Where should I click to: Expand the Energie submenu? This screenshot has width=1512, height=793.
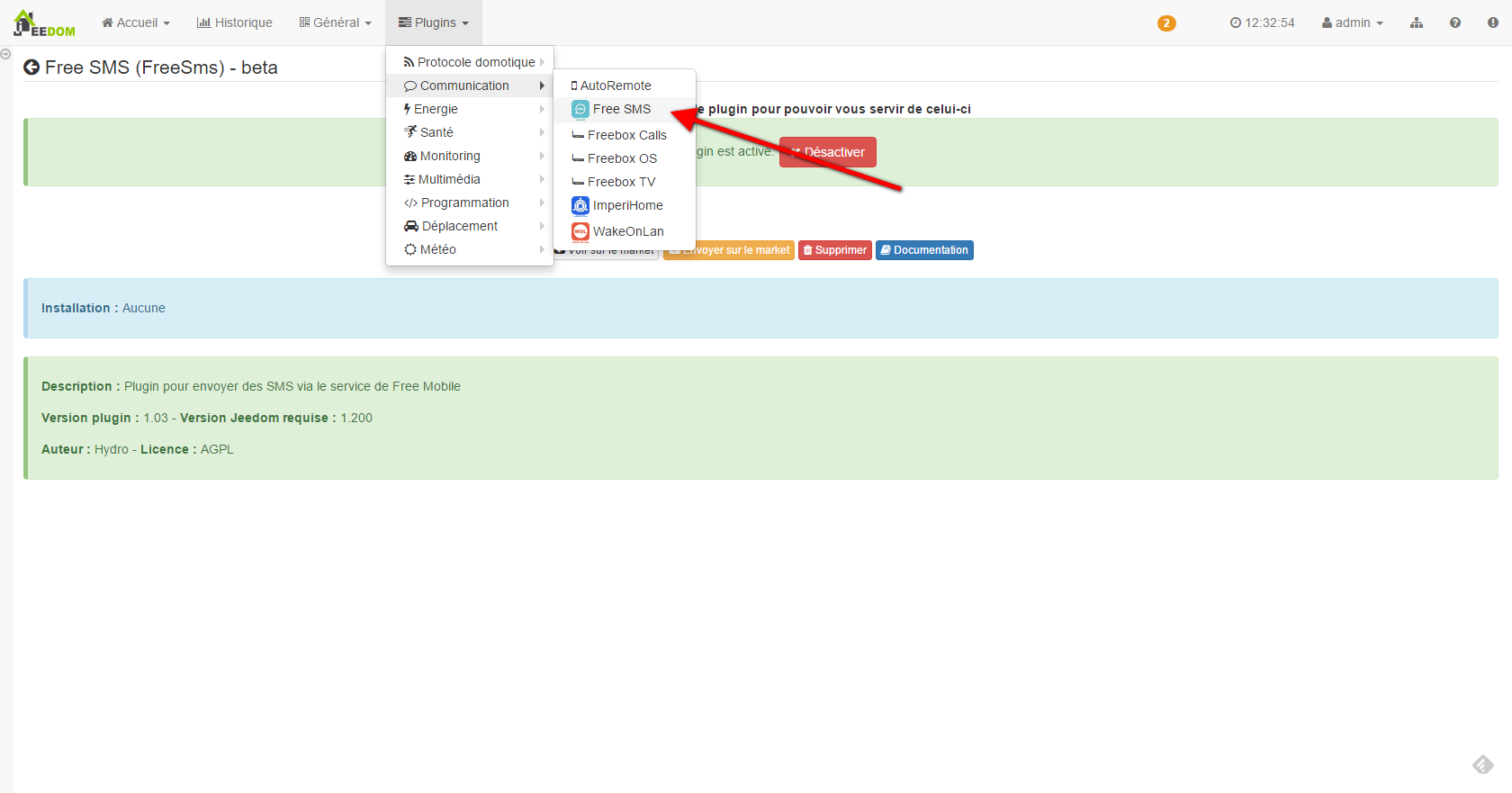[x=470, y=109]
